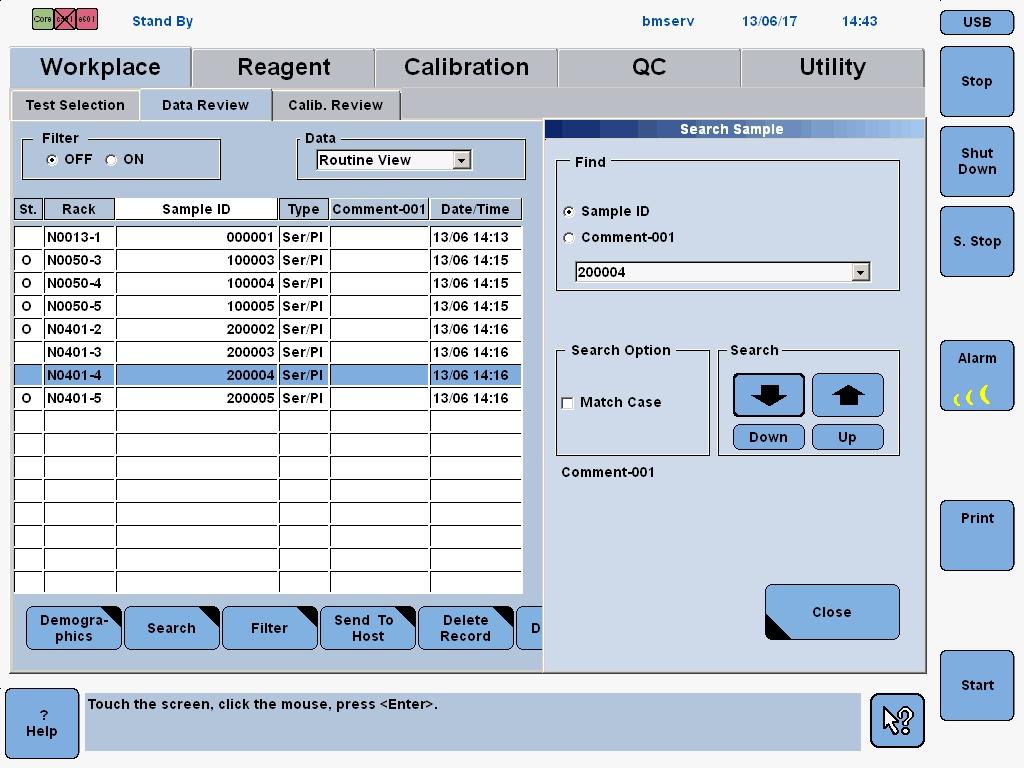
Task: Select row with rack N0050-5
Action: (x=268, y=306)
